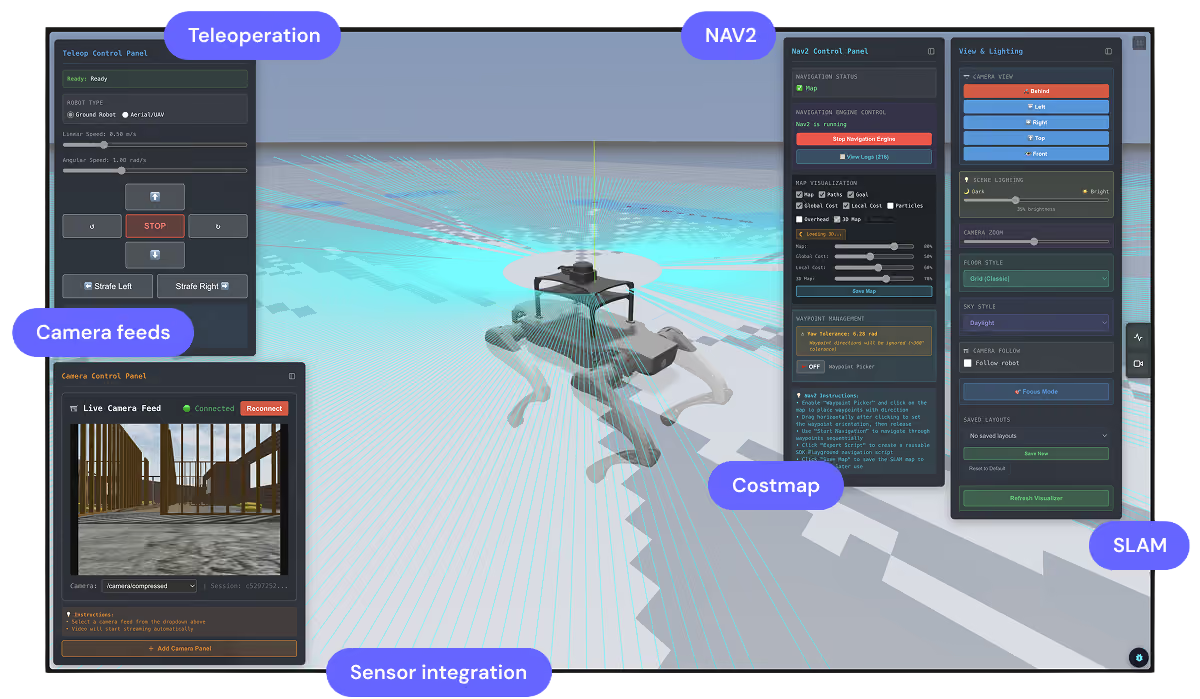Adjust the 3D Map opacity slider
This screenshot has width=1200, height=699.
tap(874, 279)
